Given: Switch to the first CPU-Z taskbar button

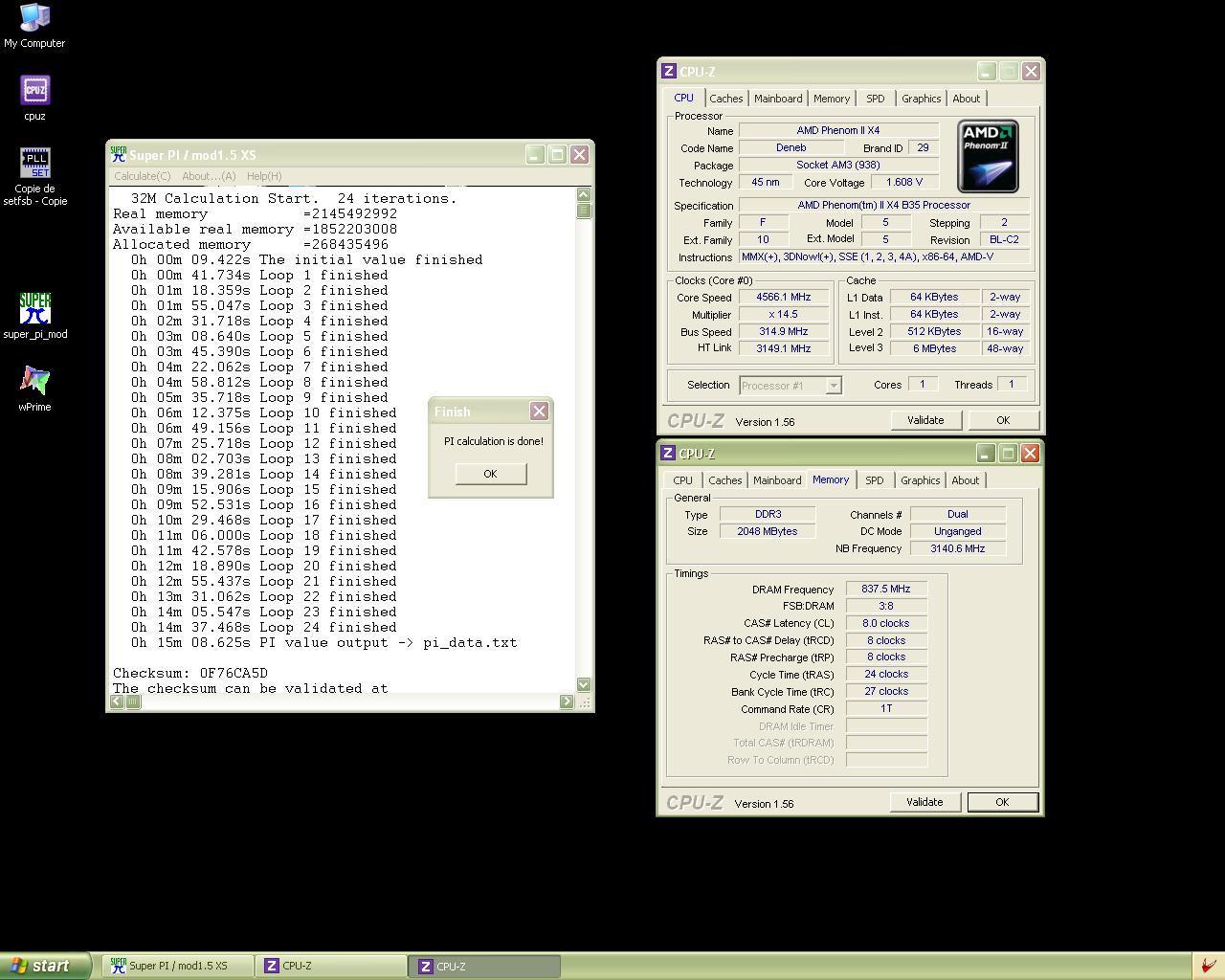Looking at the screenshot, I should click(331, 966).
